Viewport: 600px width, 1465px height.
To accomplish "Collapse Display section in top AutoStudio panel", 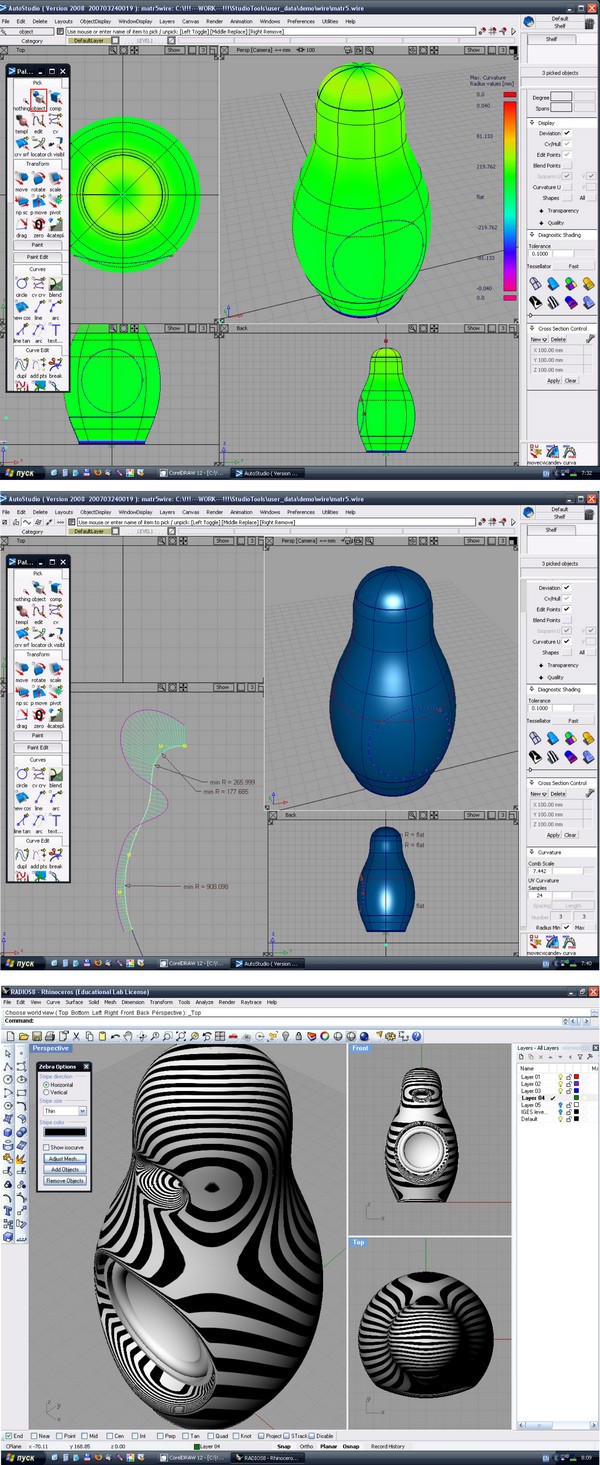I will click(531, 122).
